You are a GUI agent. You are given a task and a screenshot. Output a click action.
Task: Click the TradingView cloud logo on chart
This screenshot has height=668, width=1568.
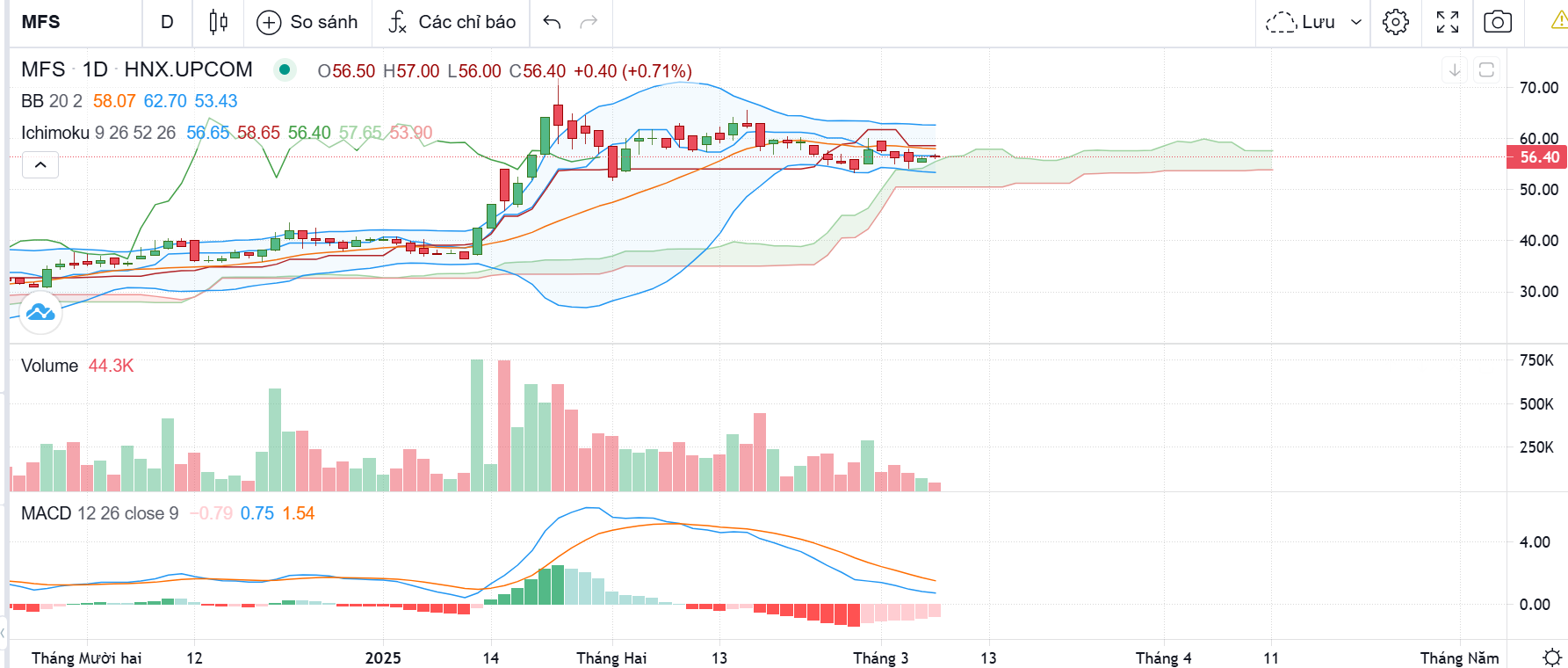click(40, 312)
